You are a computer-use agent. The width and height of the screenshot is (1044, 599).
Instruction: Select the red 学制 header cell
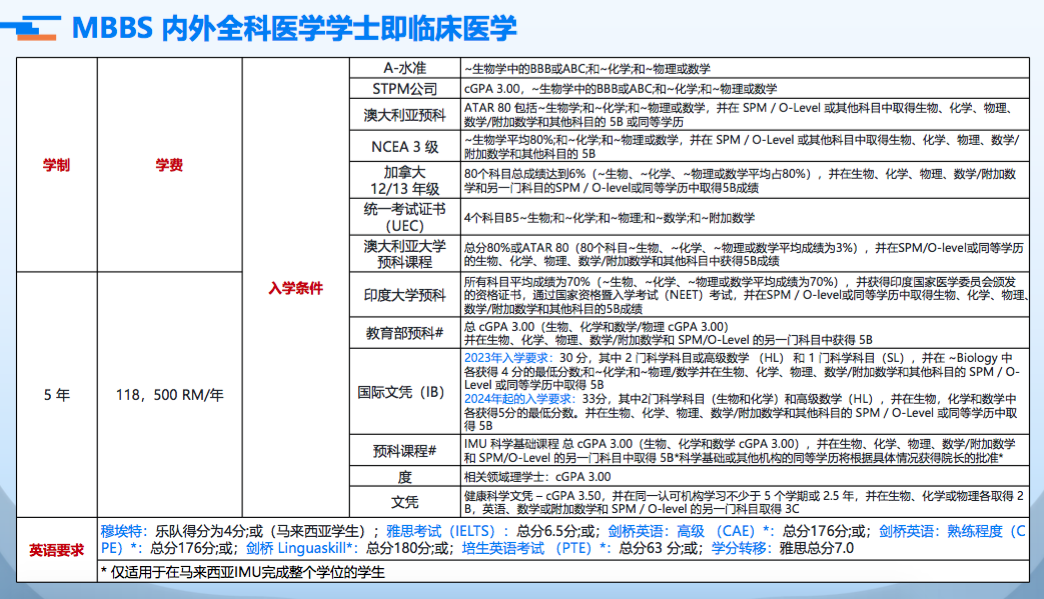(56, 165)
